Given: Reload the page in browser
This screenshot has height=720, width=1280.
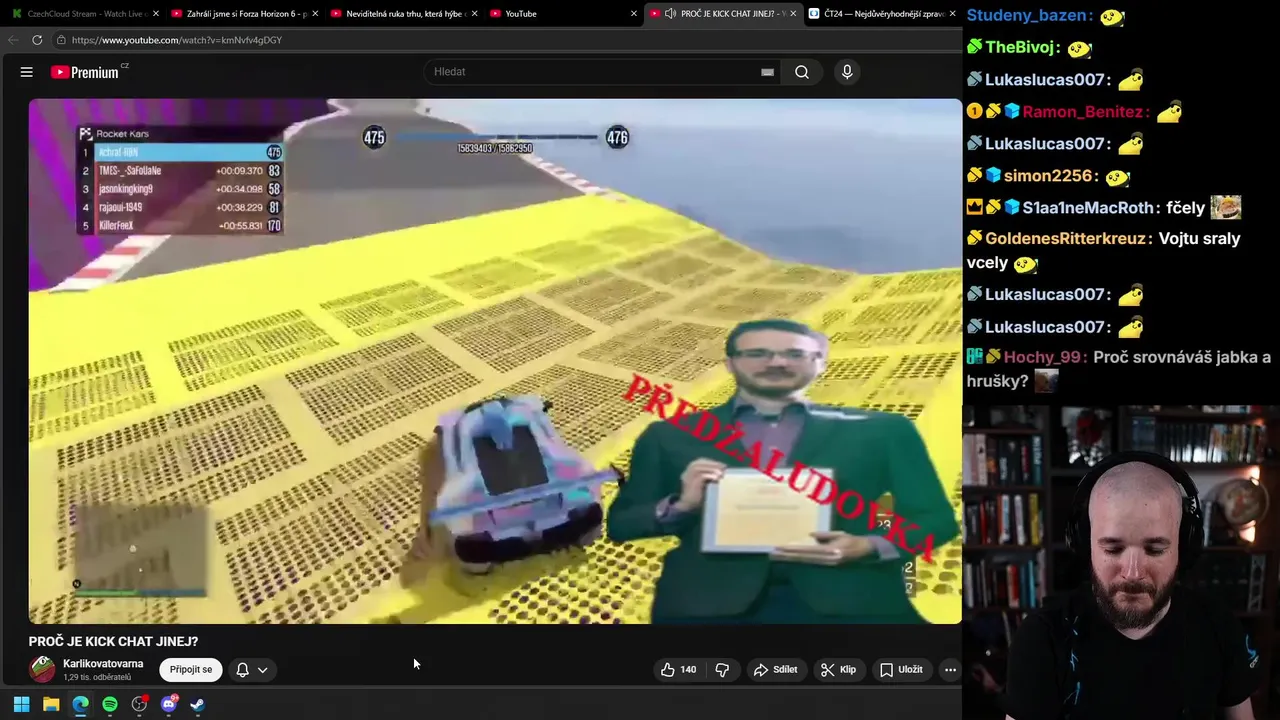Looking at the screenshot, I should (x=37, y=40).
